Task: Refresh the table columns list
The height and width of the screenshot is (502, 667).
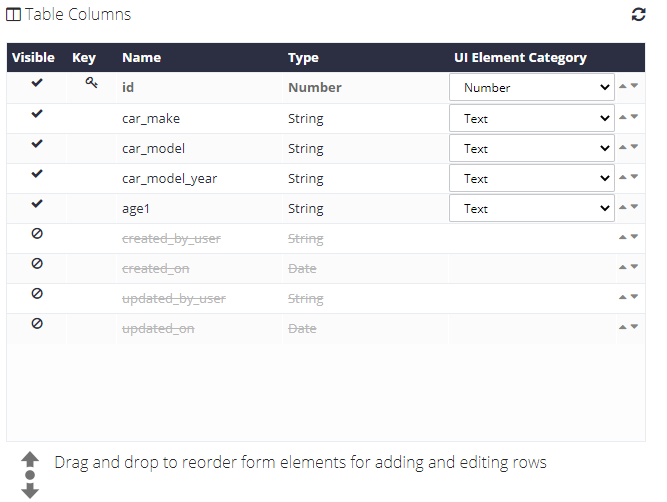Action: (x=638, y=14)
